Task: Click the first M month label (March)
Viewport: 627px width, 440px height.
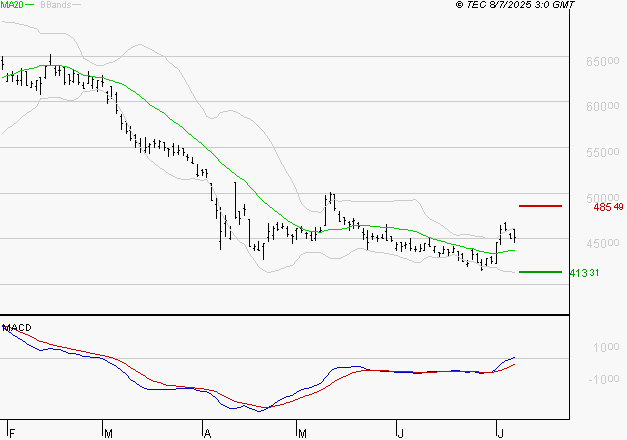Action: (108, 433)
